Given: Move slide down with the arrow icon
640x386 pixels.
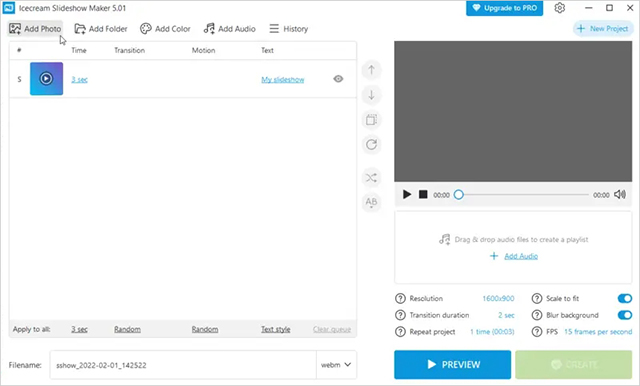Looking at the screenshot, I should (x=371, y=95).
